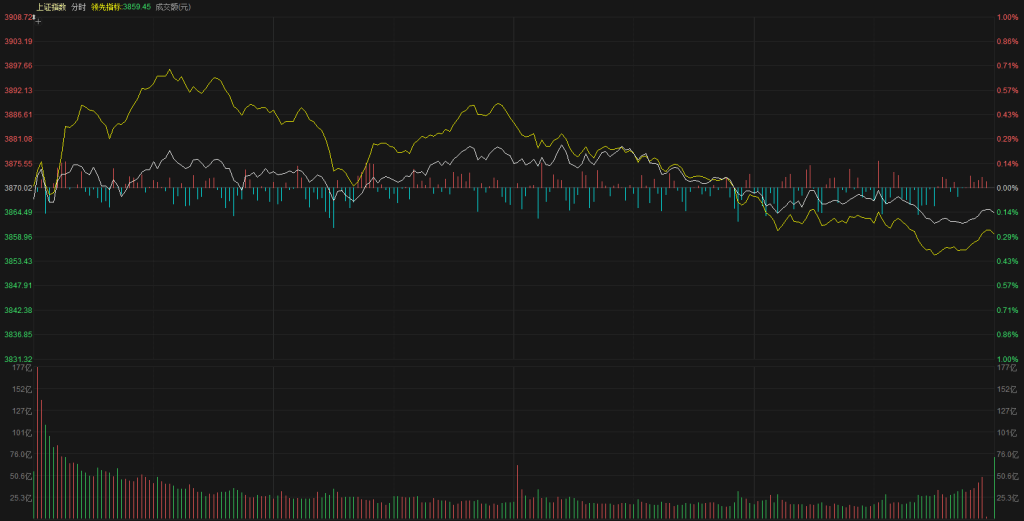1024x521 pixels.
Task: Click the yellow line's lowest point
Action: tap(936, 255)
